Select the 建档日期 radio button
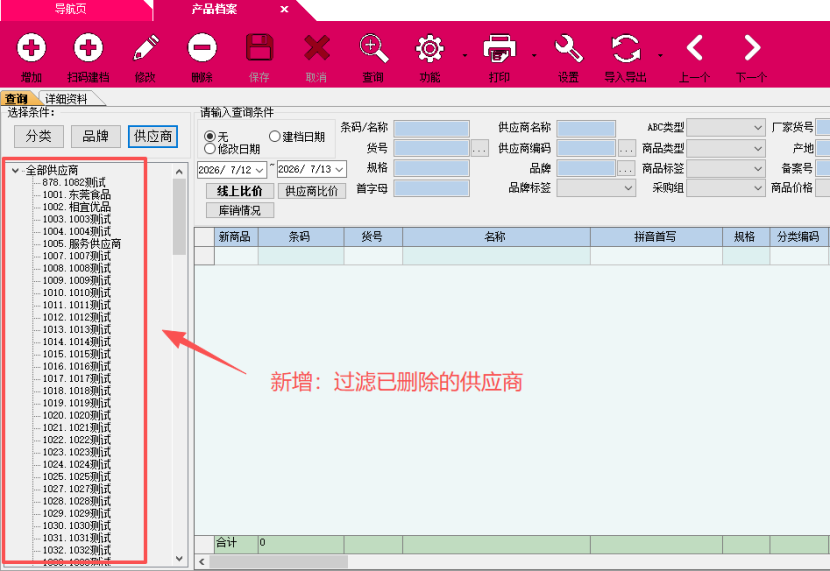 [274, 137]
